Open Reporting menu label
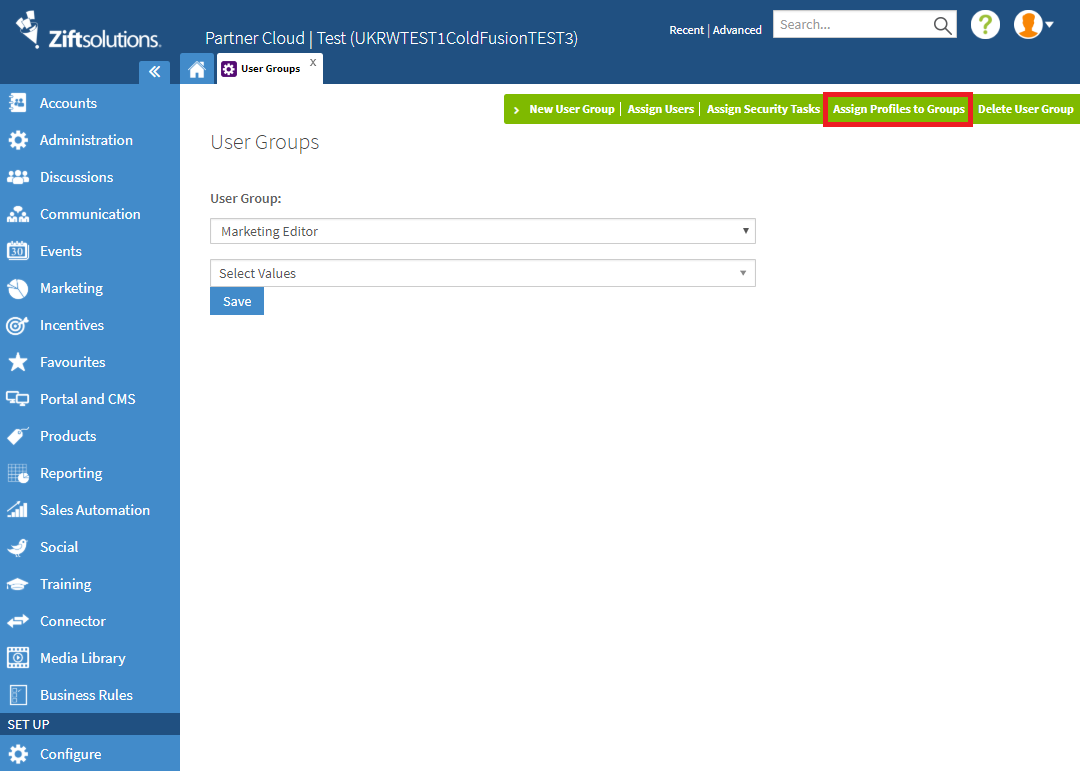This screenshot has width=1080, height=771. [x=71, y=473]
